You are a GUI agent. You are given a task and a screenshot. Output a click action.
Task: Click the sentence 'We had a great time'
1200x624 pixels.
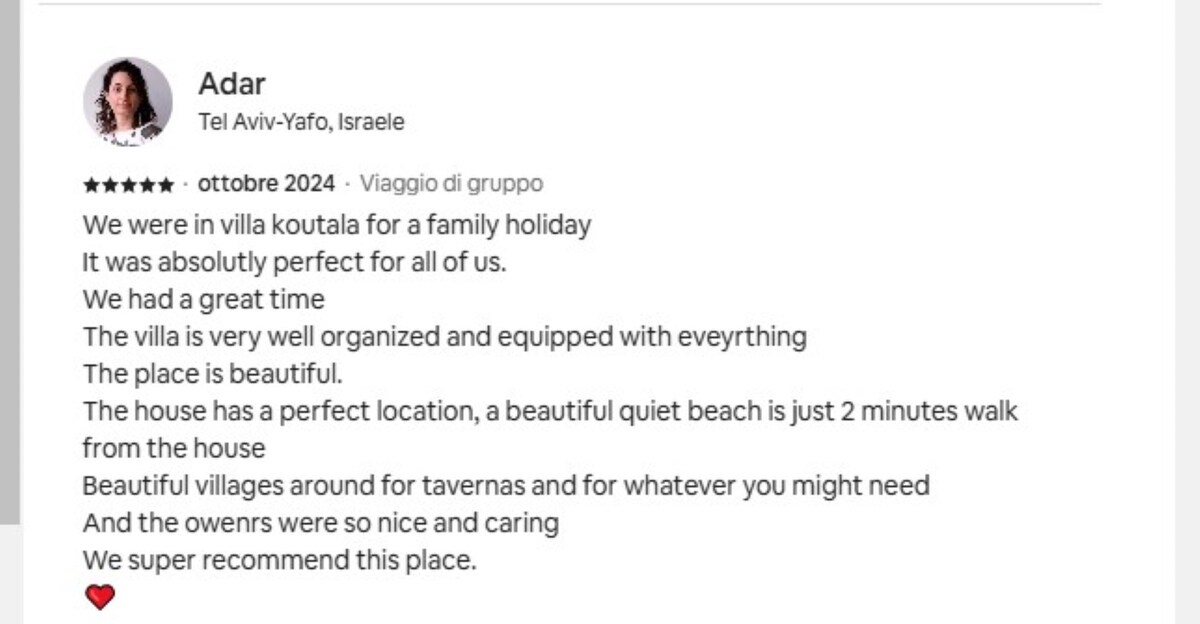point(203,299)
